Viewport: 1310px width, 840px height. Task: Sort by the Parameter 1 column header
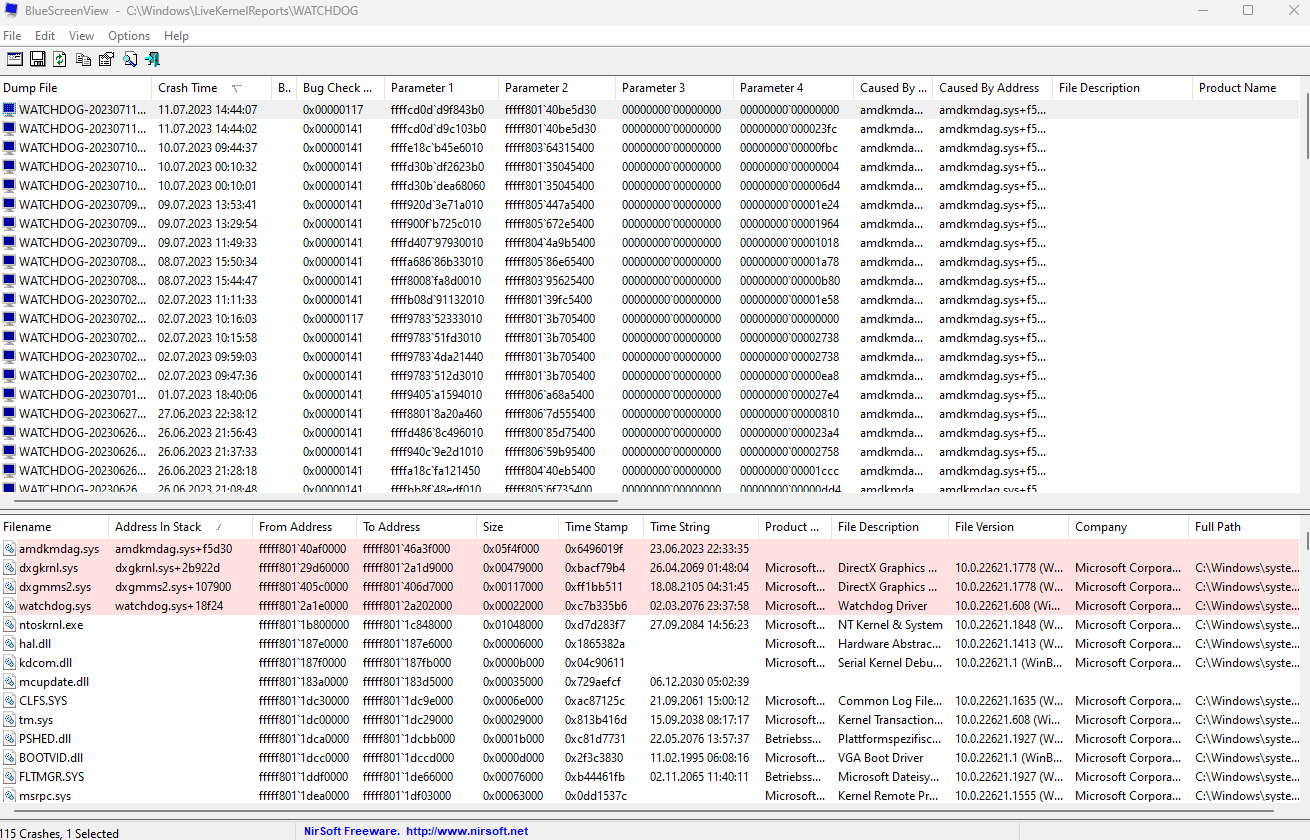(441, 88)
